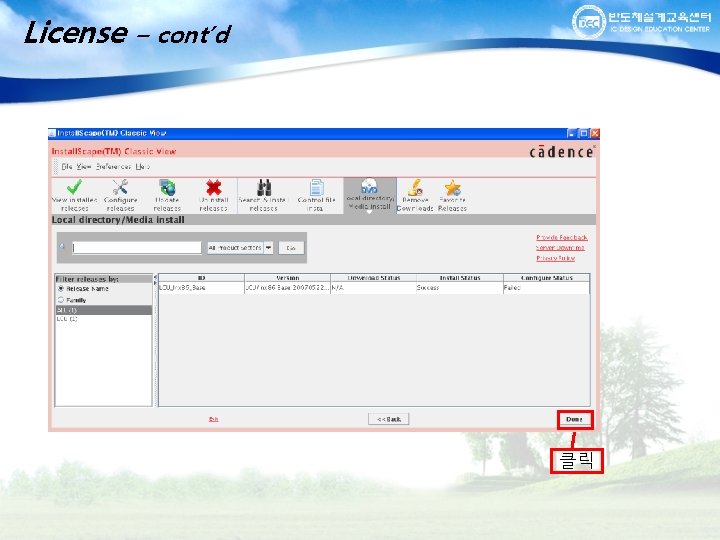This screenshot has height=540, width=720.
Task: Open the Server downtime link
Action: 560,248
